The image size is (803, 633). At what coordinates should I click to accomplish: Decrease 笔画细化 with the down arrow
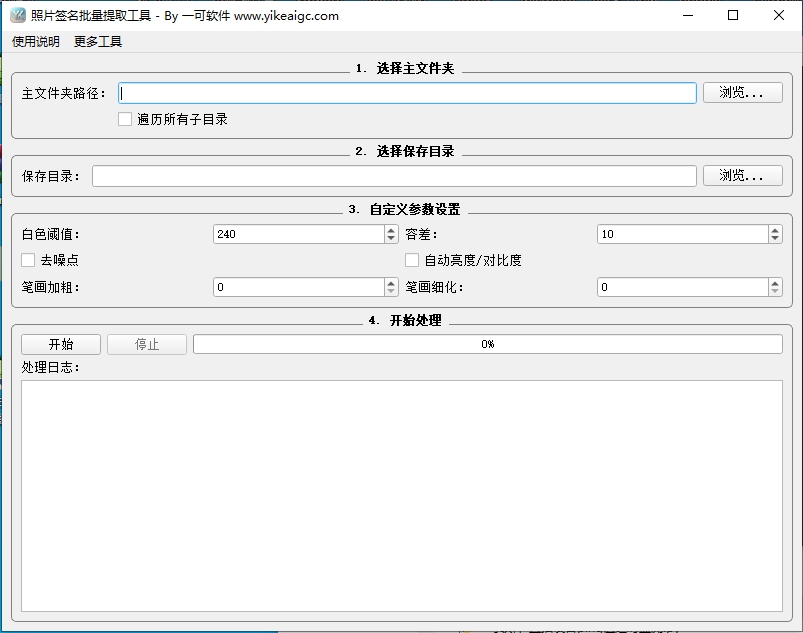(775, 291)
